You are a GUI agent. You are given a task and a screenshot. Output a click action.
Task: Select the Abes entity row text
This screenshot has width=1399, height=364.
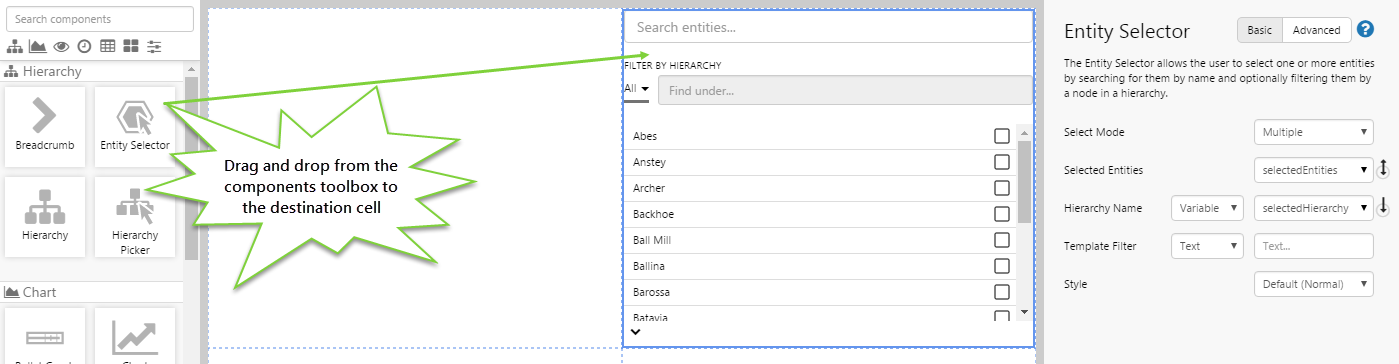[645, 136]
